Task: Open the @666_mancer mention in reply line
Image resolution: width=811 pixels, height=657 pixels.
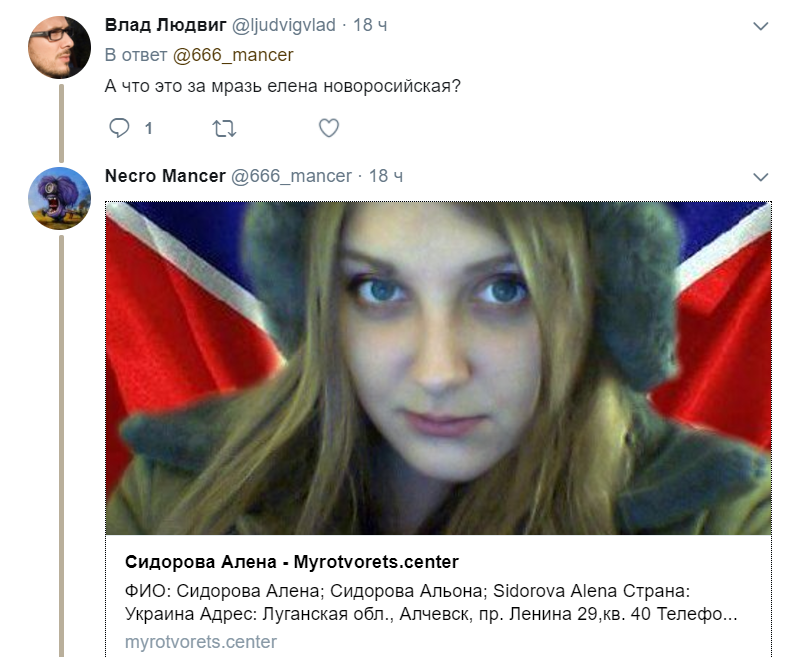Action: pyautogui.click(x=233, y=55)
